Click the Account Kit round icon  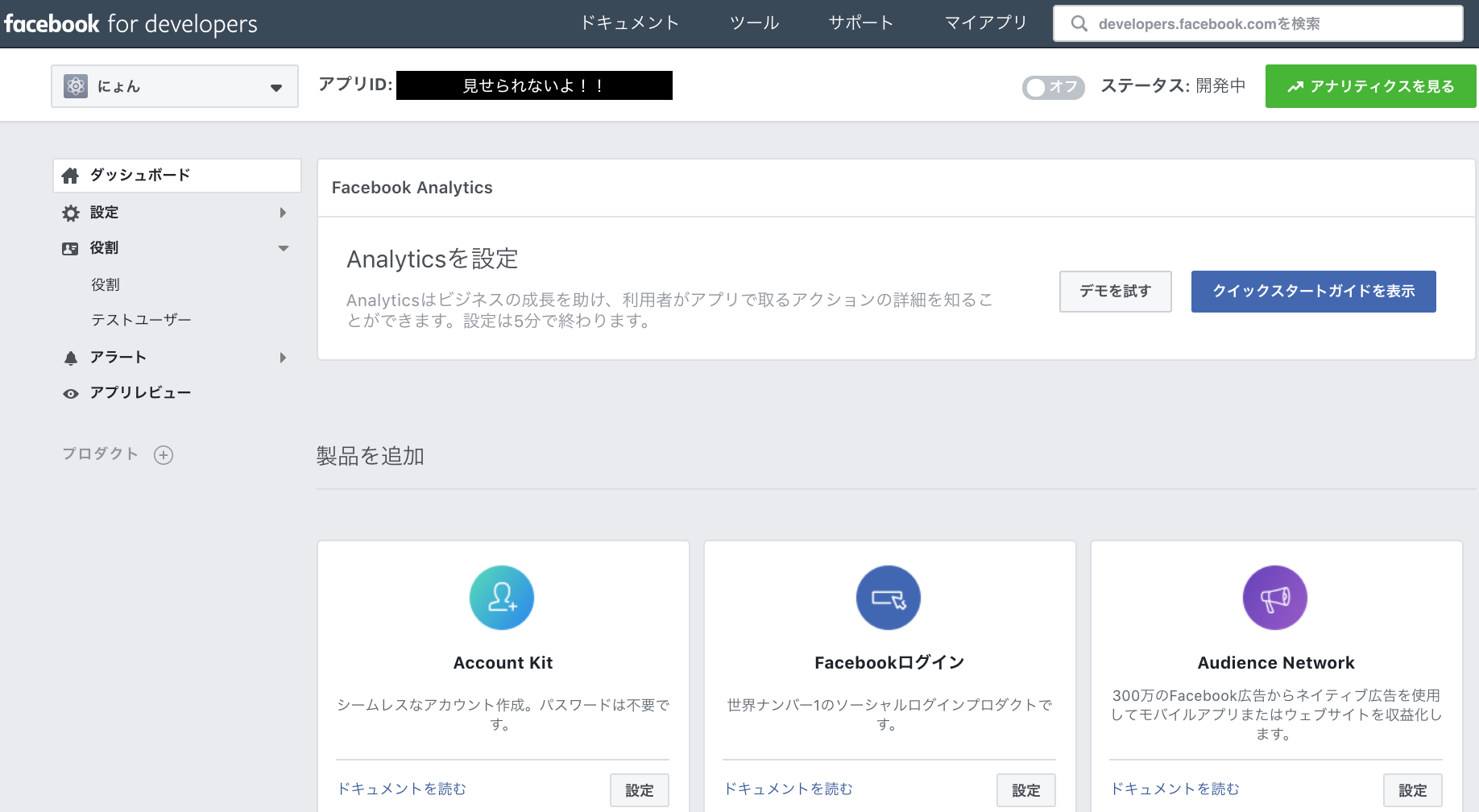502,598
